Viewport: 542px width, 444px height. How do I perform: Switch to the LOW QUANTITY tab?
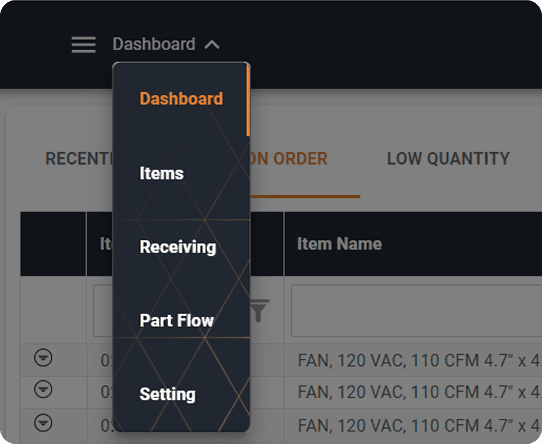point(448,159)
